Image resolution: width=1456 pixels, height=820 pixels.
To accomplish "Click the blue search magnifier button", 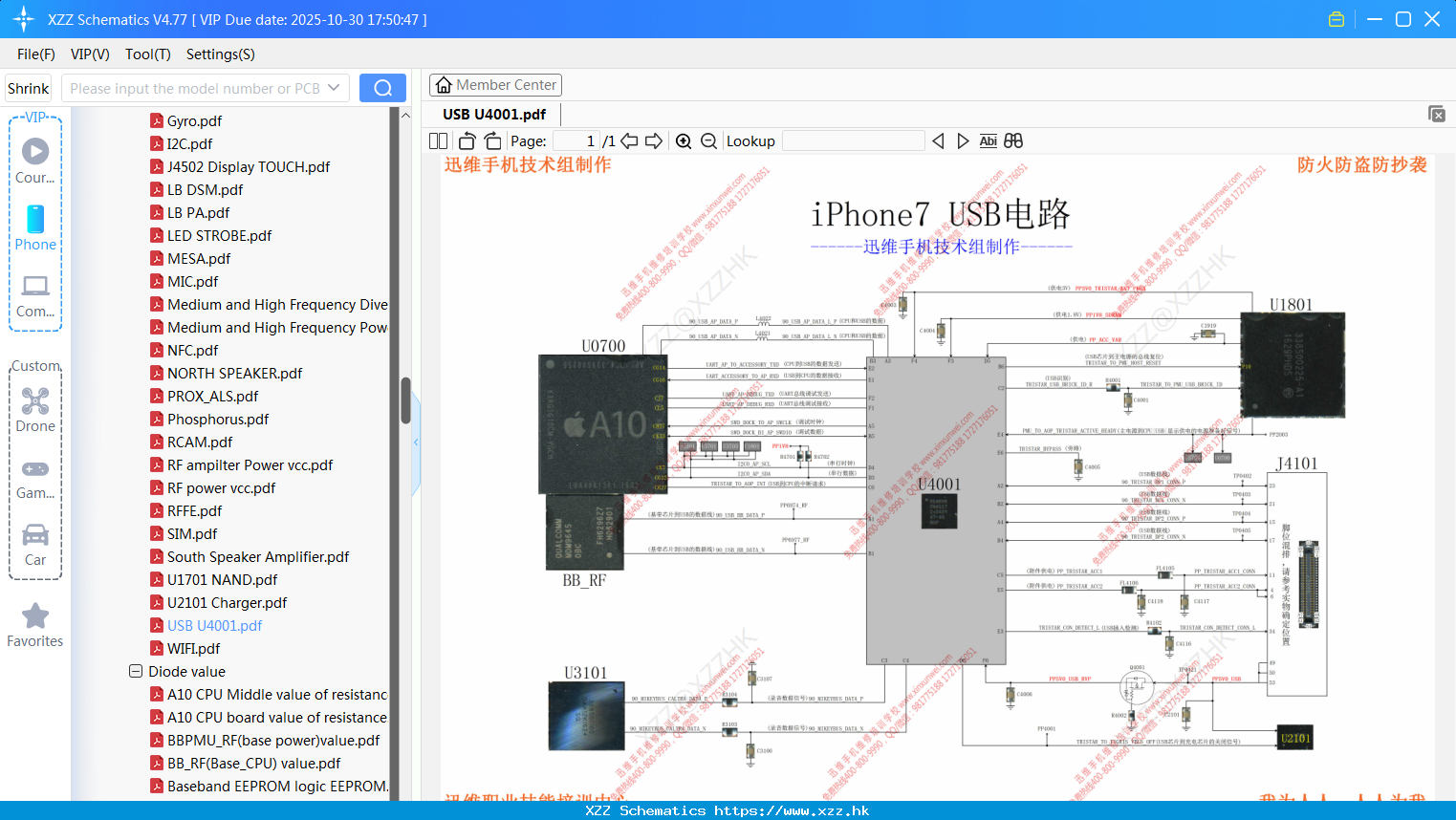I will 382,88.
